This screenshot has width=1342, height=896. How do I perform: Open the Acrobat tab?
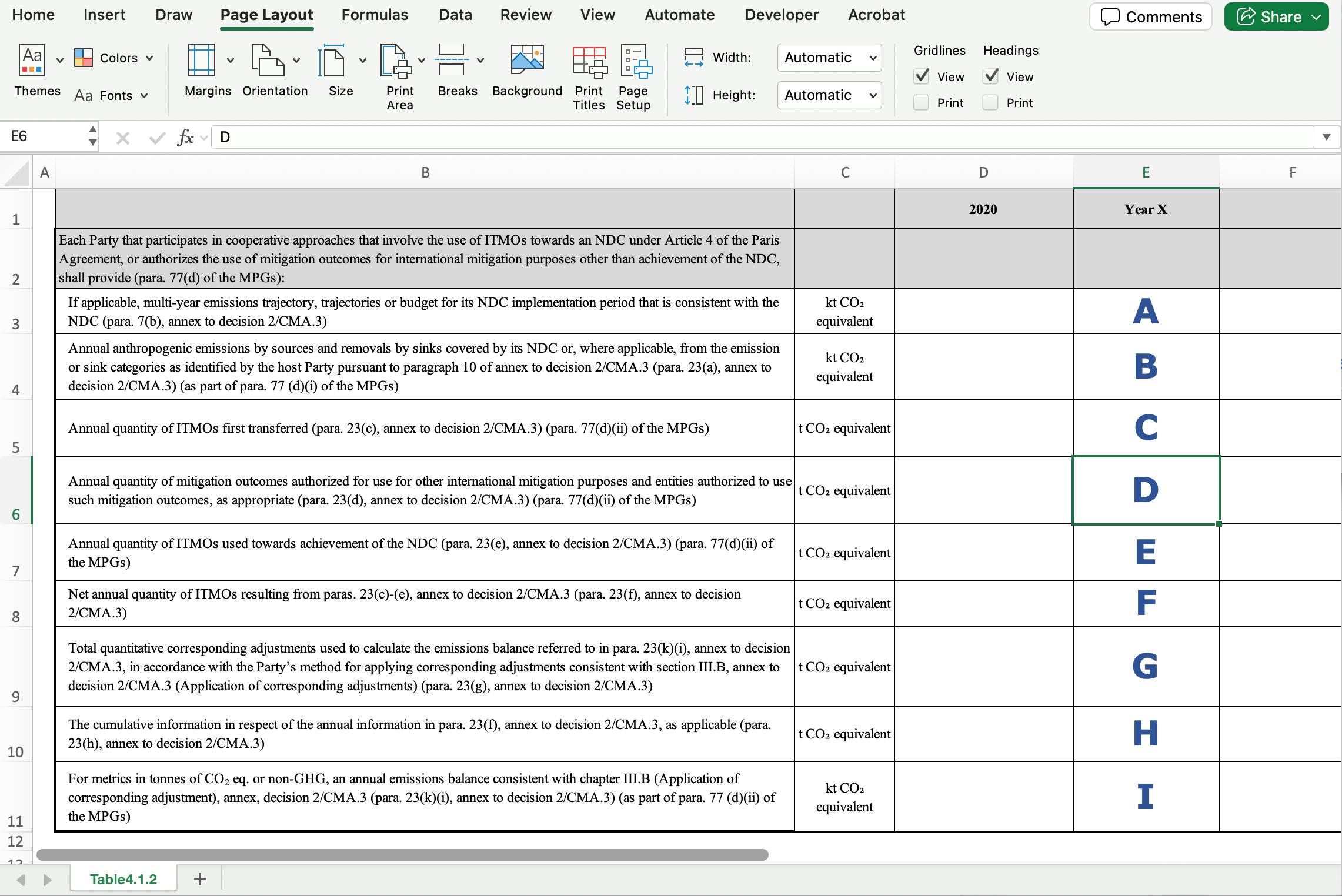(876, 15)
